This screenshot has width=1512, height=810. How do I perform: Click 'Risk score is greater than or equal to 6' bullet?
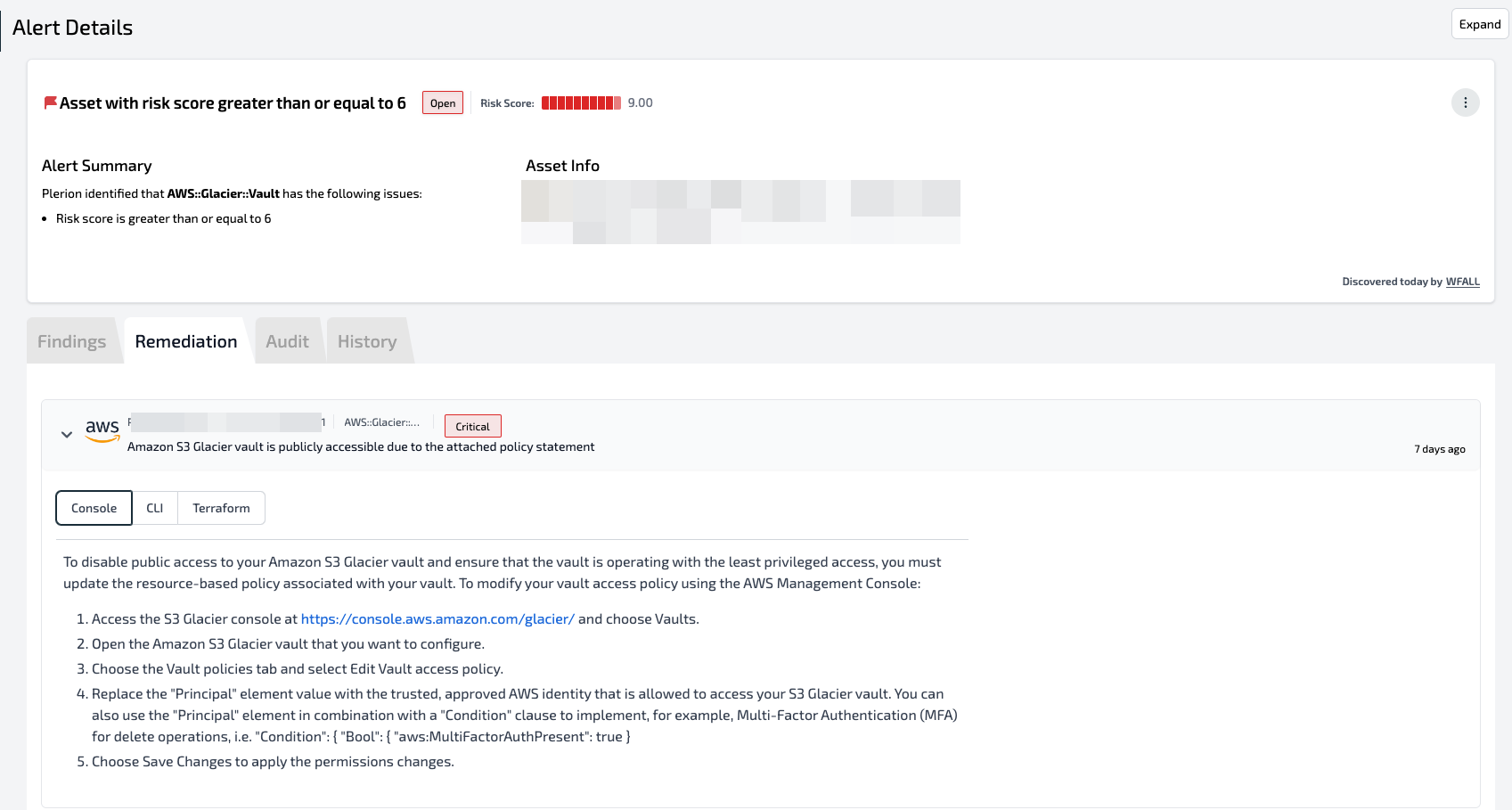(x=163, y=218)
